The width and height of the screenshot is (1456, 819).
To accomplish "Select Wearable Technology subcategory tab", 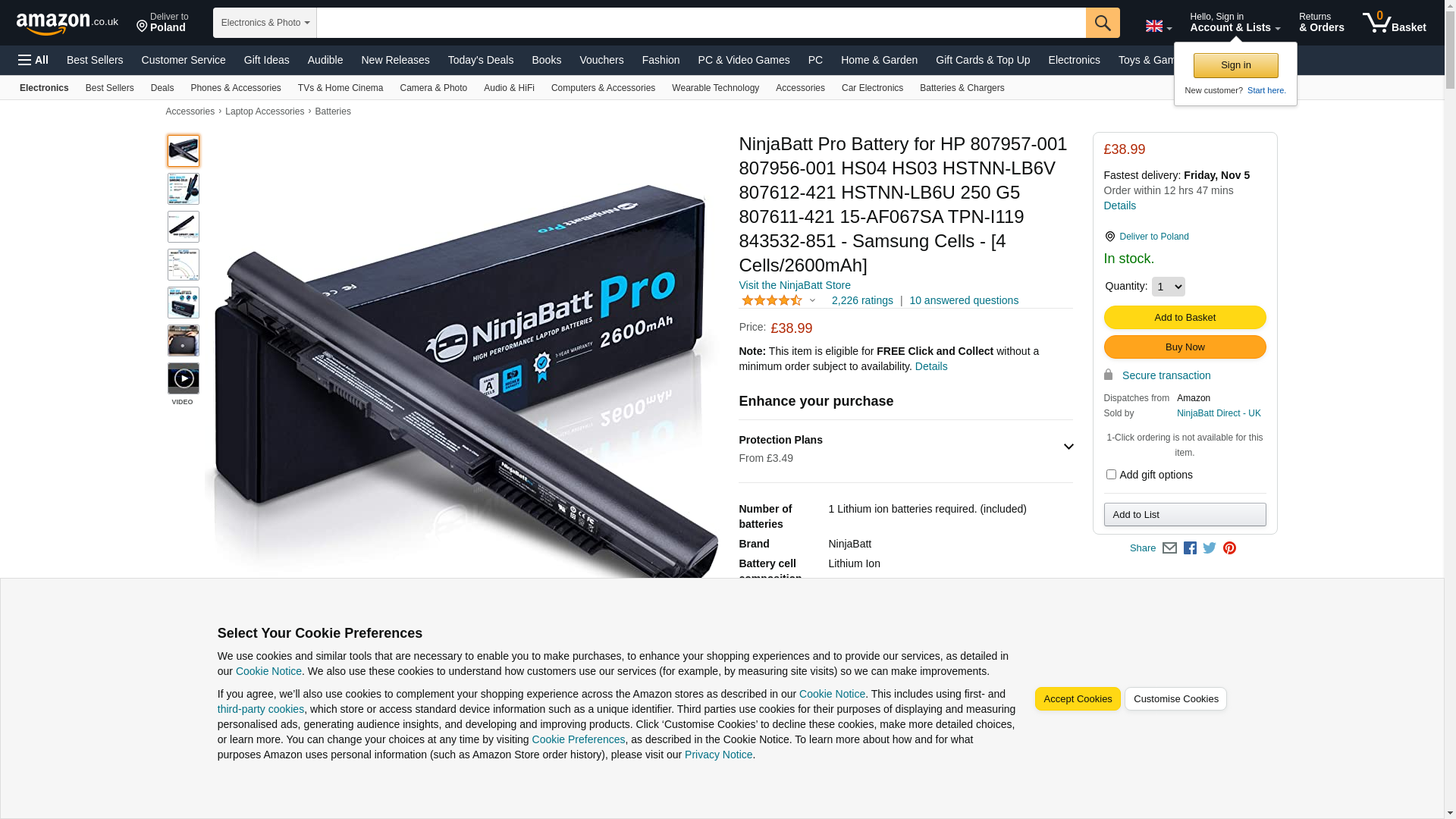I will point(715,88).
